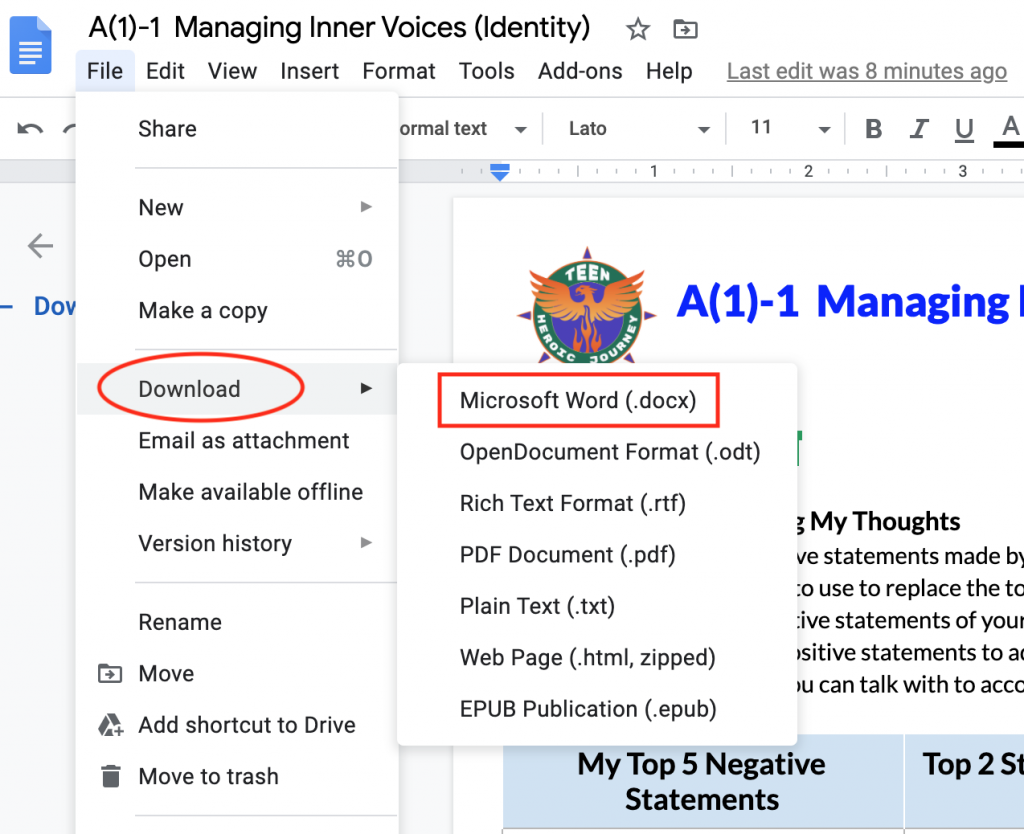Open the Insert menu
The image size is (1024, 834).
click(x=309, y=71)
